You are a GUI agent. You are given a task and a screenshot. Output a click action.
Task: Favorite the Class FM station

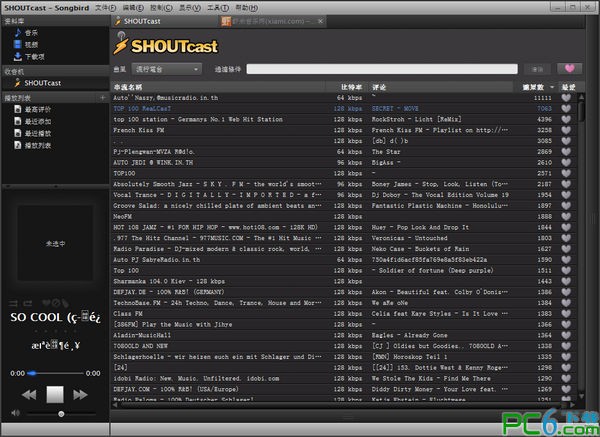point(566,314)
